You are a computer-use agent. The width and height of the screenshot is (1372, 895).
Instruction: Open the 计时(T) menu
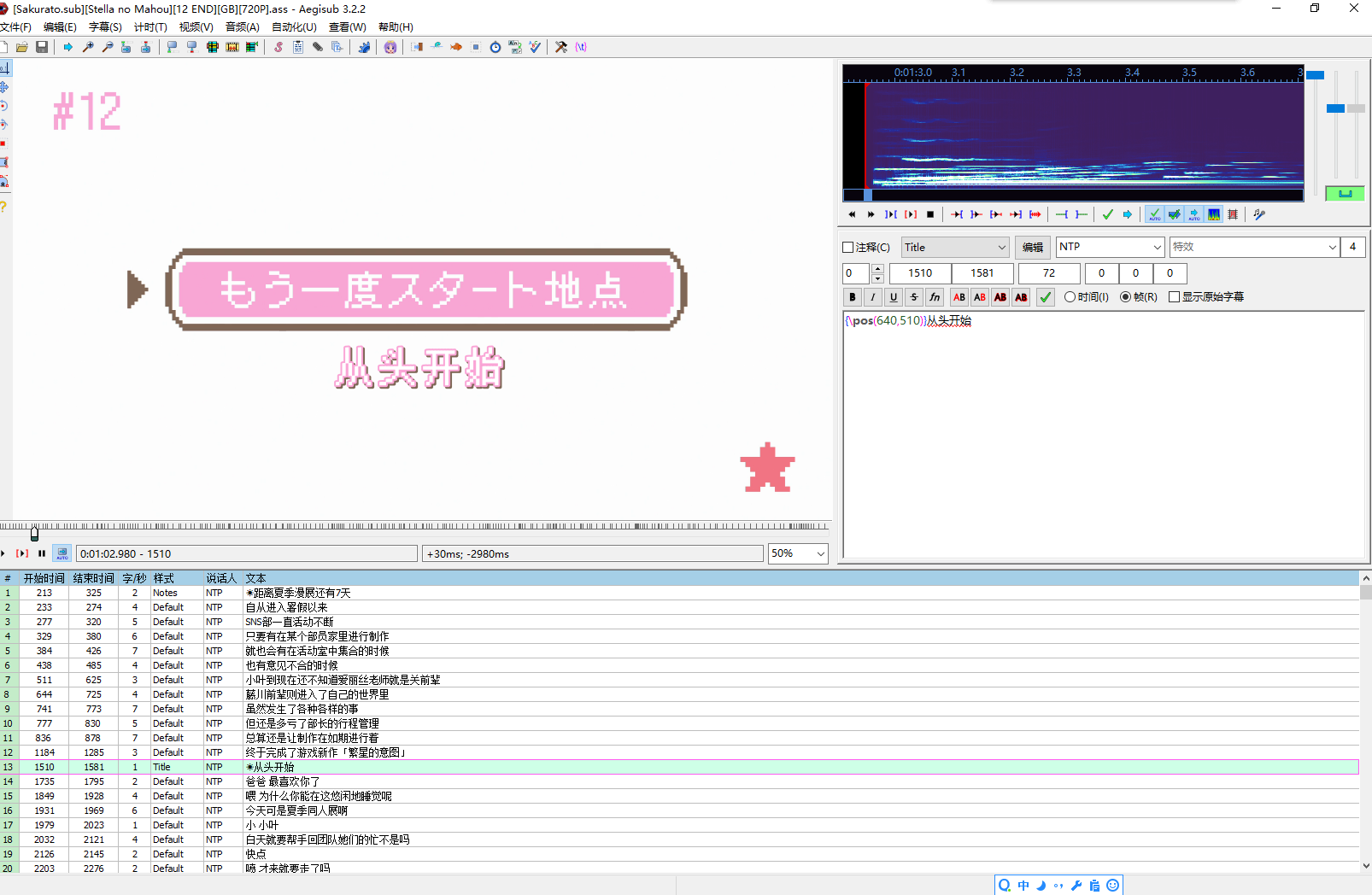[x=150, y=27]
